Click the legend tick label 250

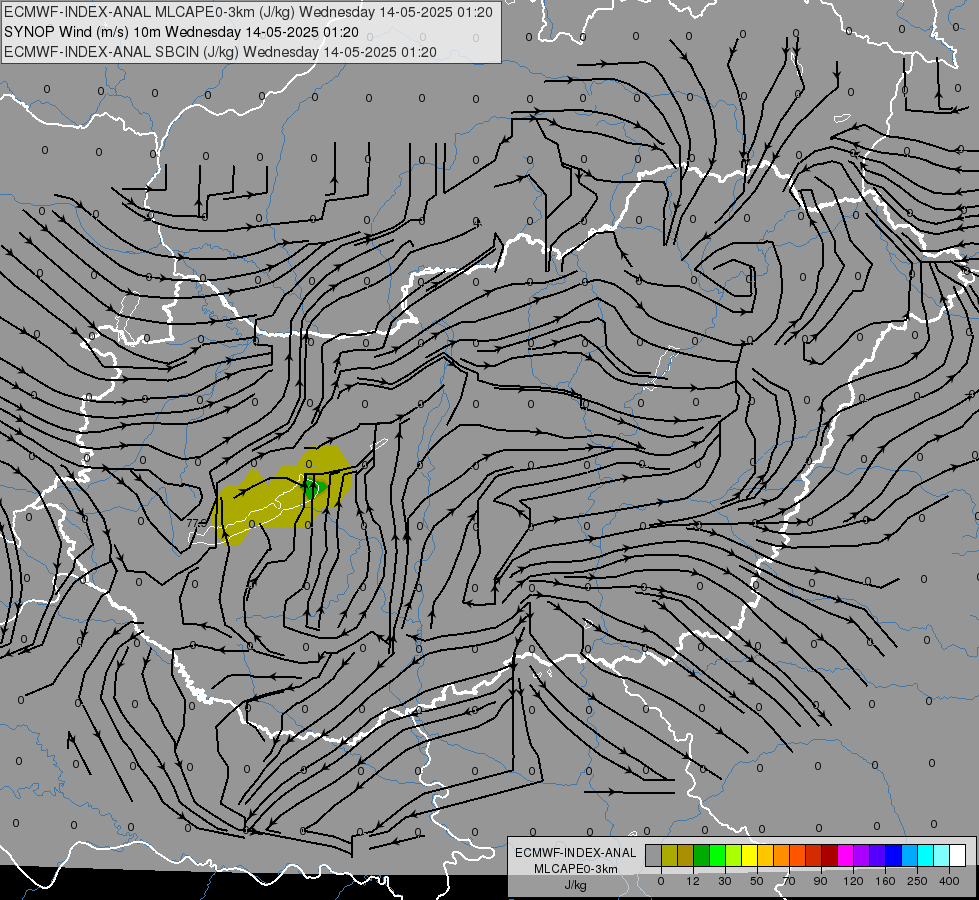(917, 881)
